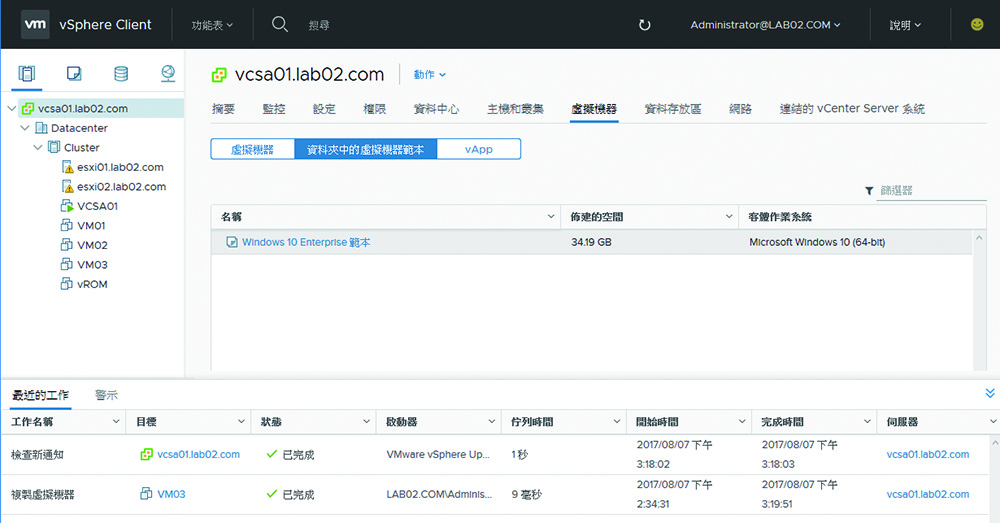Image resolution: width=1000 pixels, height=523 pixels.
Task: Switch to the 資料中心 tab
Action: tap(436, 109)
